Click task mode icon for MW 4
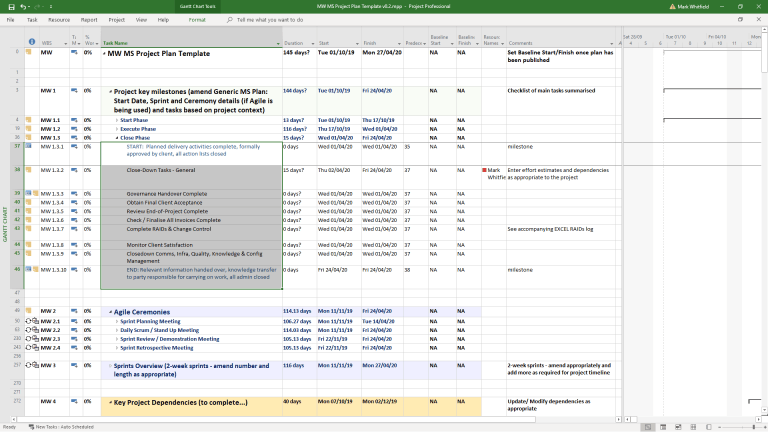The image size is (768, 432). 74,401
